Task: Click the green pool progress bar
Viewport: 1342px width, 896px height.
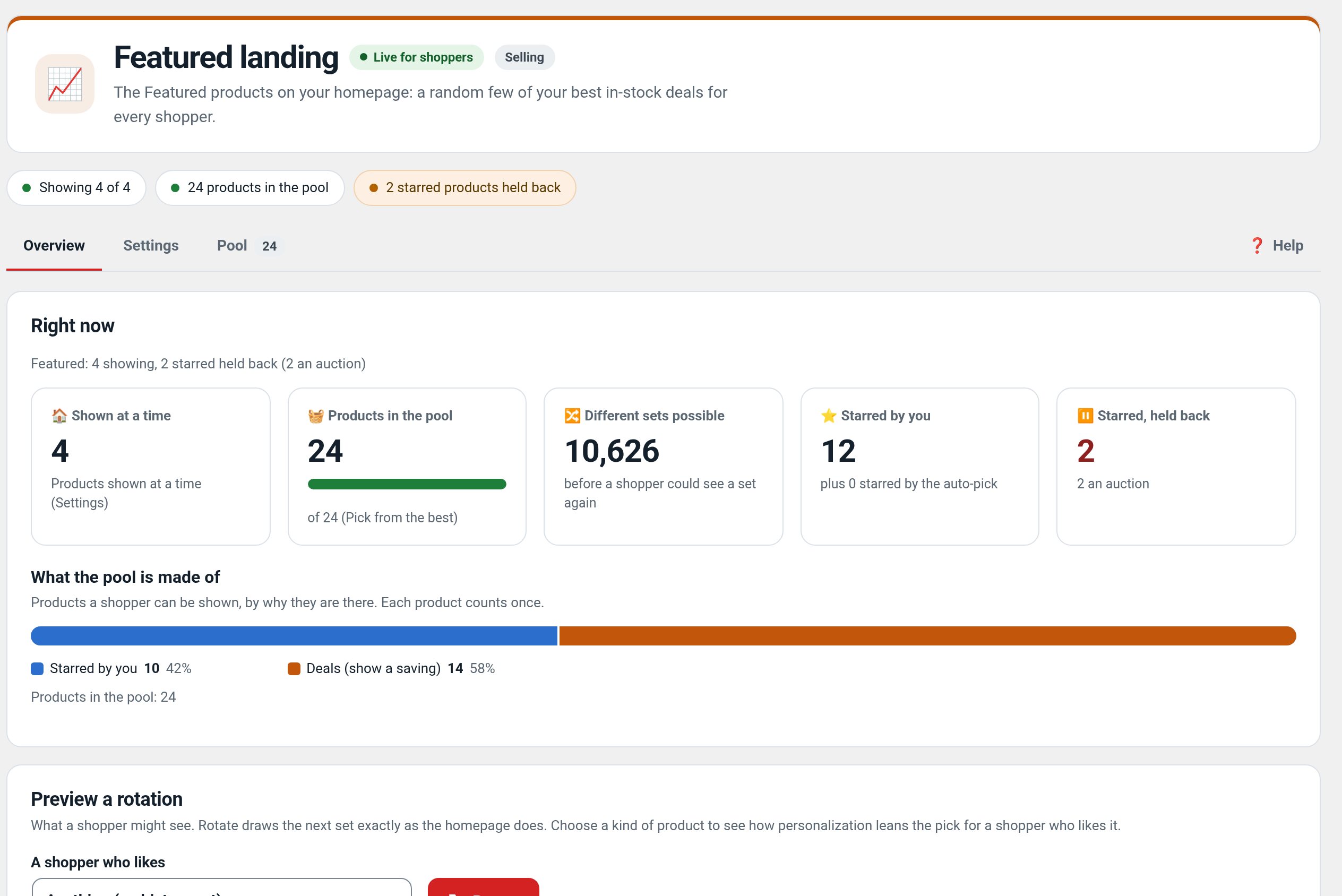Action: (x=407, y=484)
